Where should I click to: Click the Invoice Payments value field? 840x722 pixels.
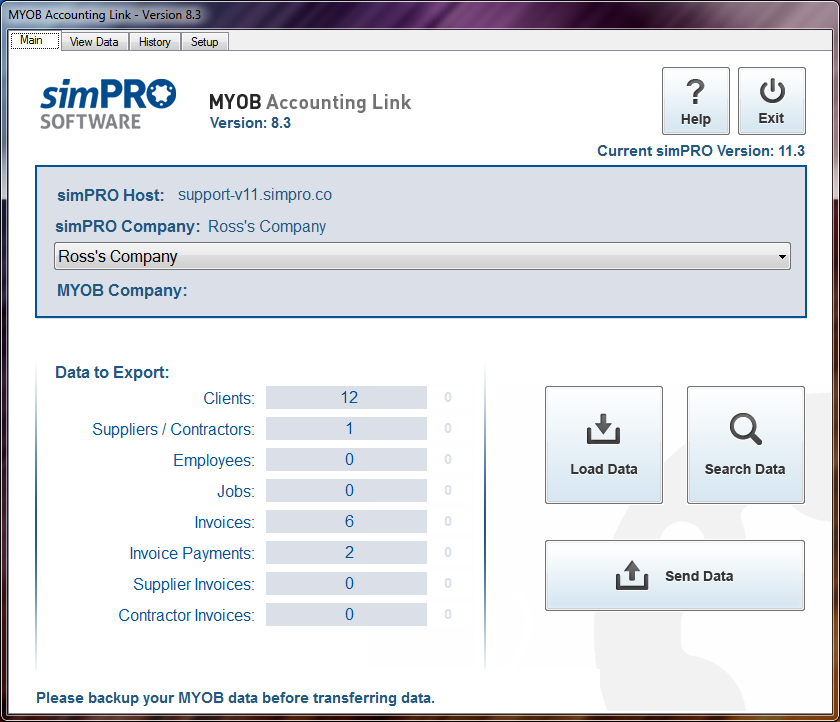click(346, 552)
